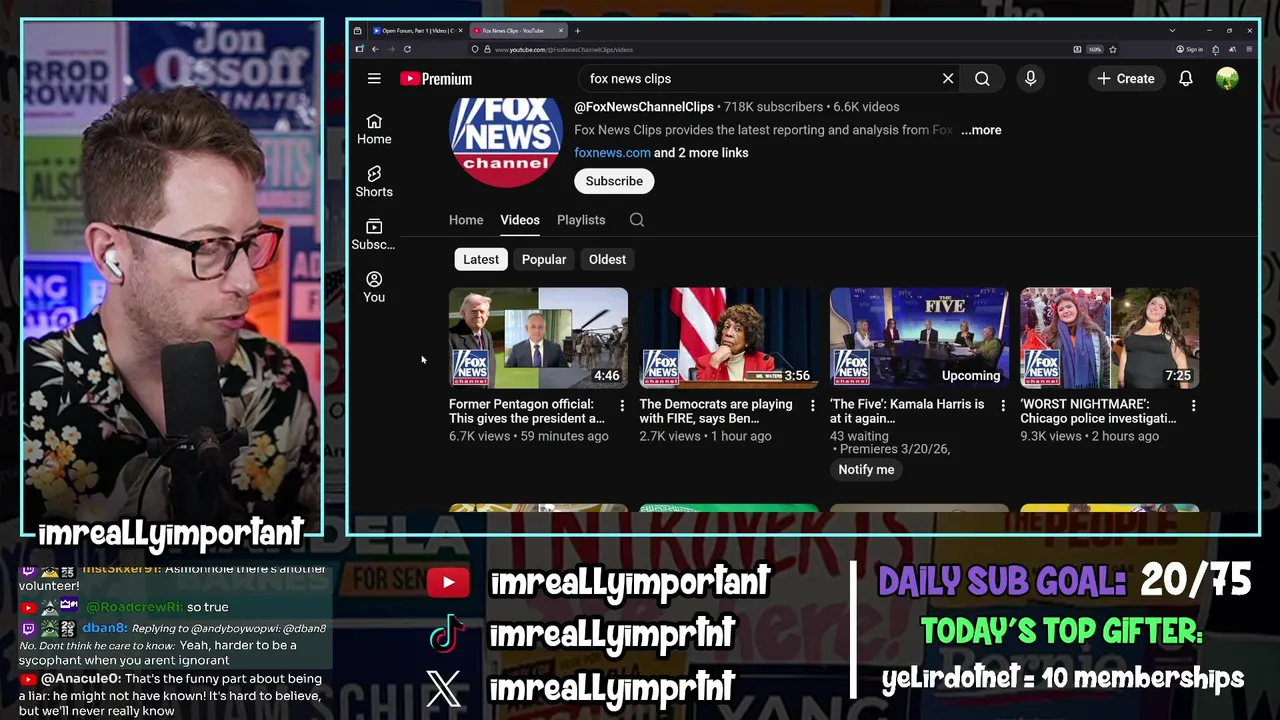Viewport: 1280px width, 720px height.
Task: Open the Former Pentagon official video thumbnail
Action: click(538, 338)
